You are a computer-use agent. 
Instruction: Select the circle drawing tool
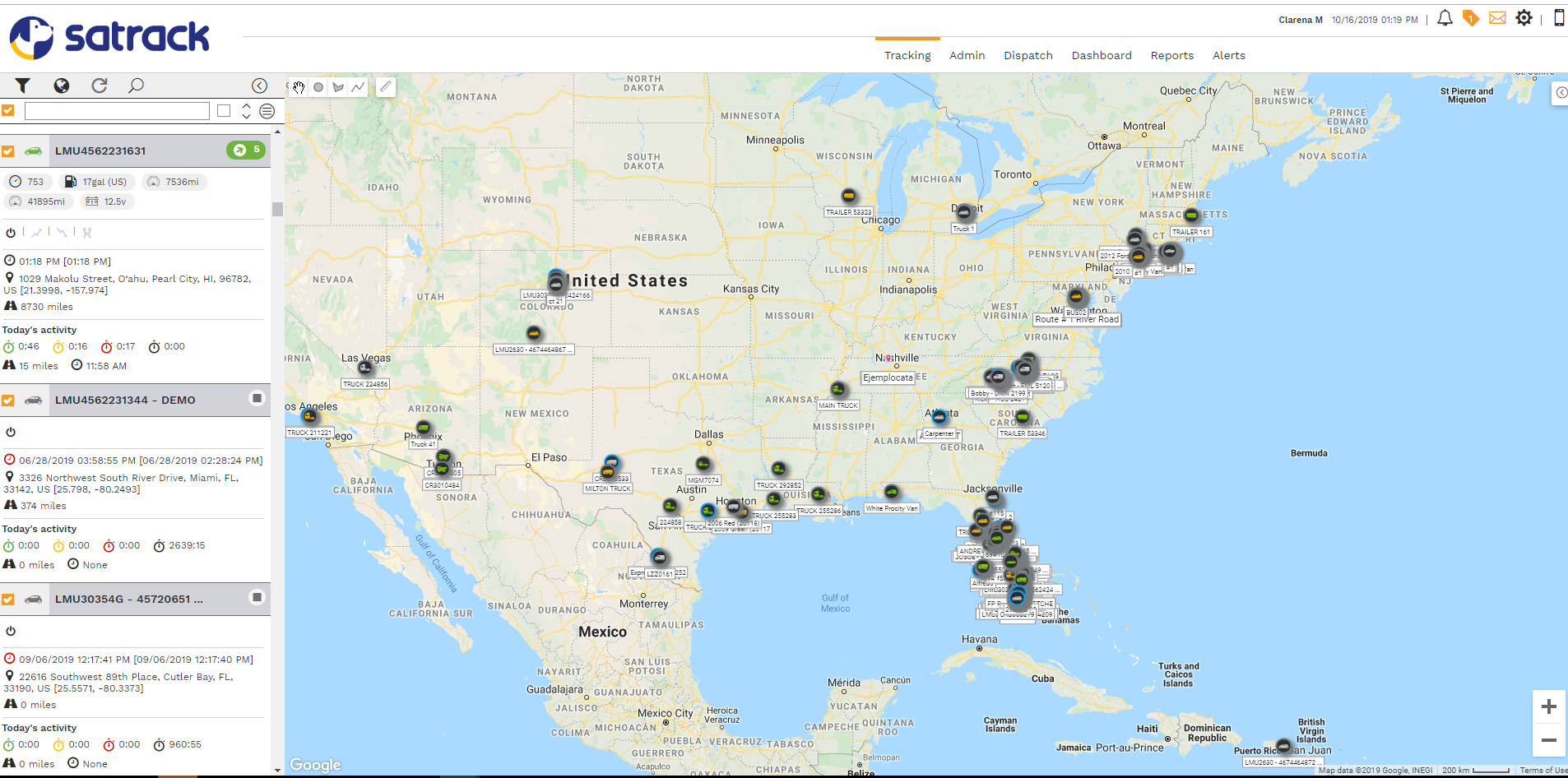point(318,87)
